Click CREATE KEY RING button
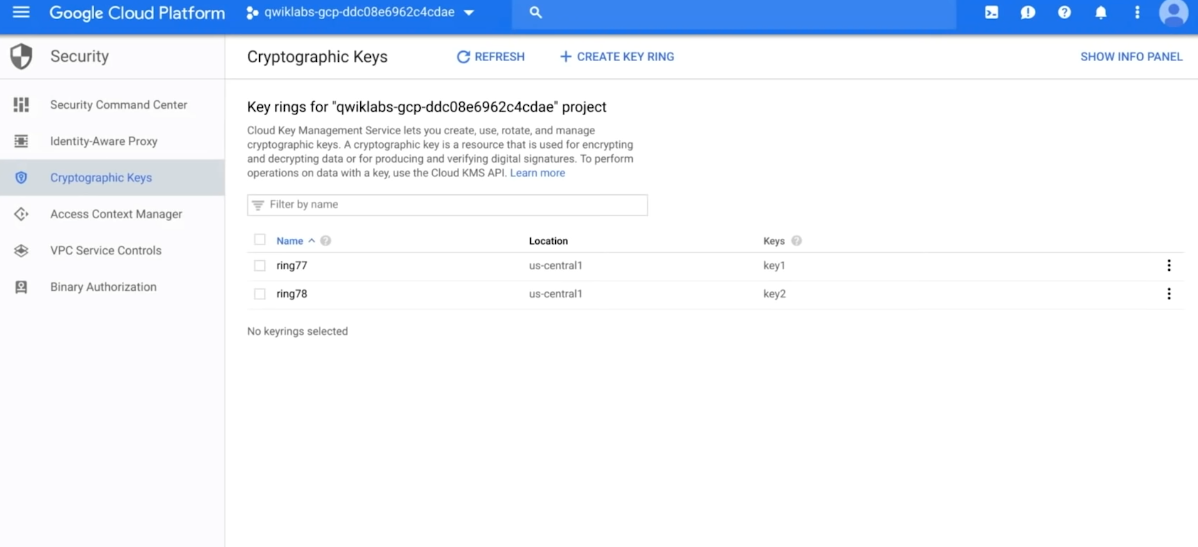The height and width of the screenshot is (547, 1198). (x=617, y=57)
